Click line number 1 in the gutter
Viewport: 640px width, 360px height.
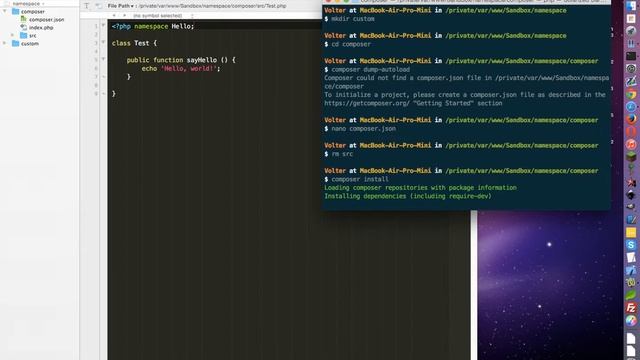96,26
